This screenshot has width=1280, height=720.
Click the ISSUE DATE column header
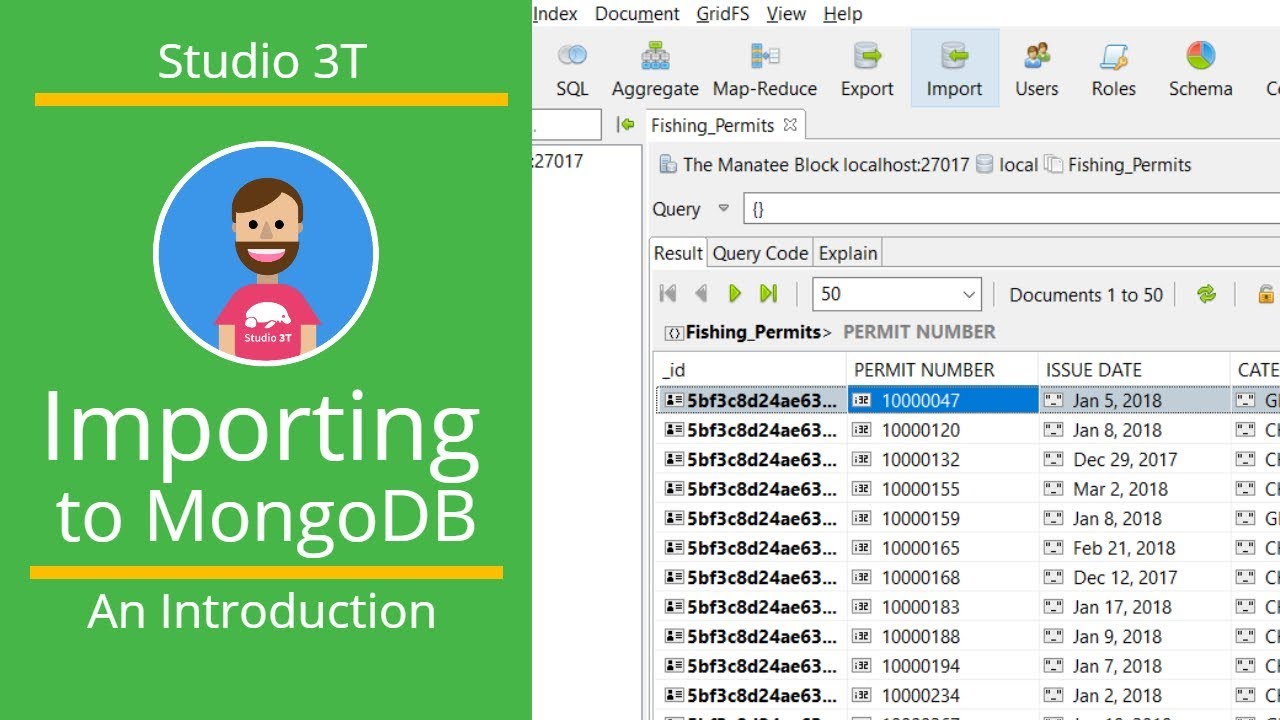click(1135, 370)
